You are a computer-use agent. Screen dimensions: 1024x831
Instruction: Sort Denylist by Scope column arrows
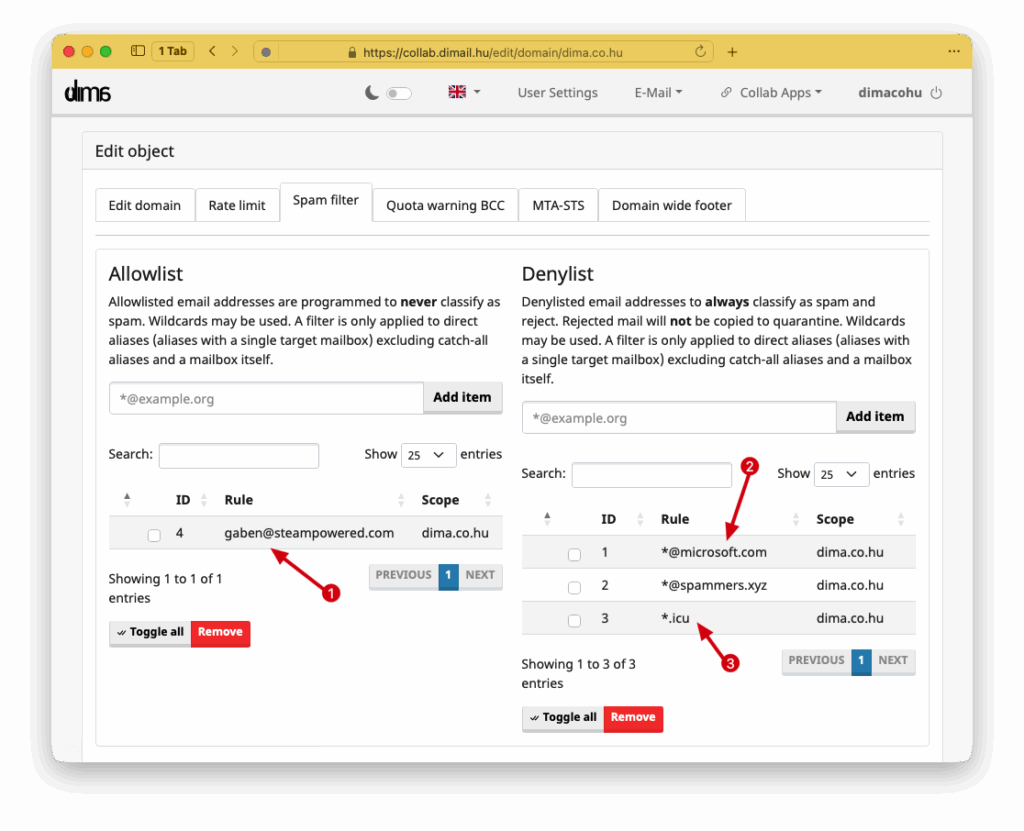(x=900, y=519)
